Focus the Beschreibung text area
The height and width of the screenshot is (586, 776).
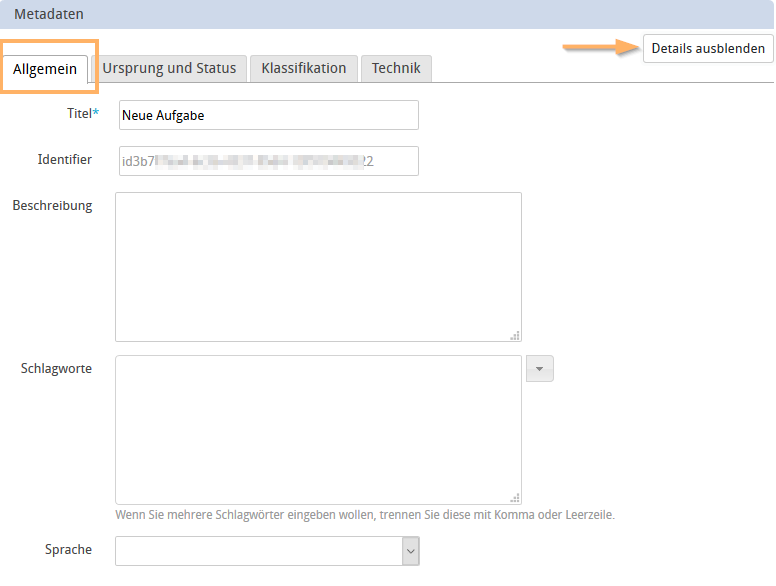(318, 267)
